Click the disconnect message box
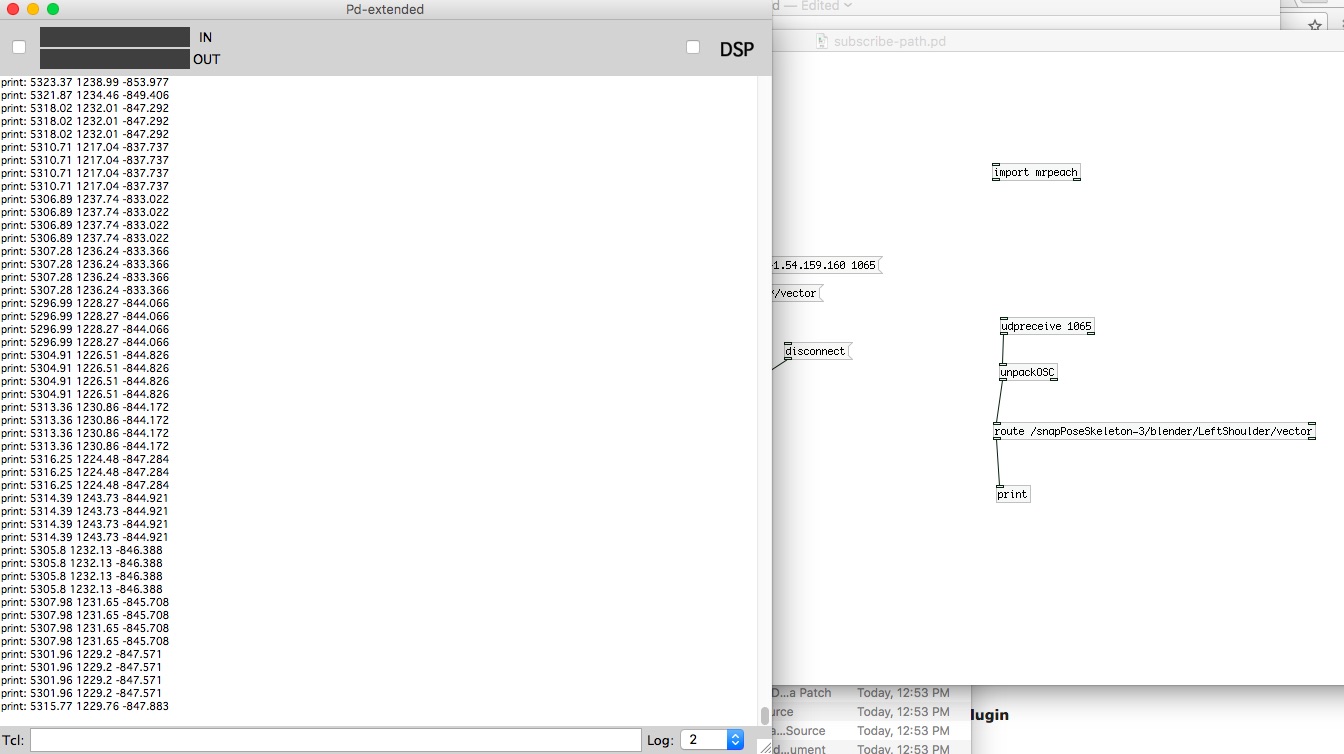Viewport: 1344px width, 754px height. point(816,352)
